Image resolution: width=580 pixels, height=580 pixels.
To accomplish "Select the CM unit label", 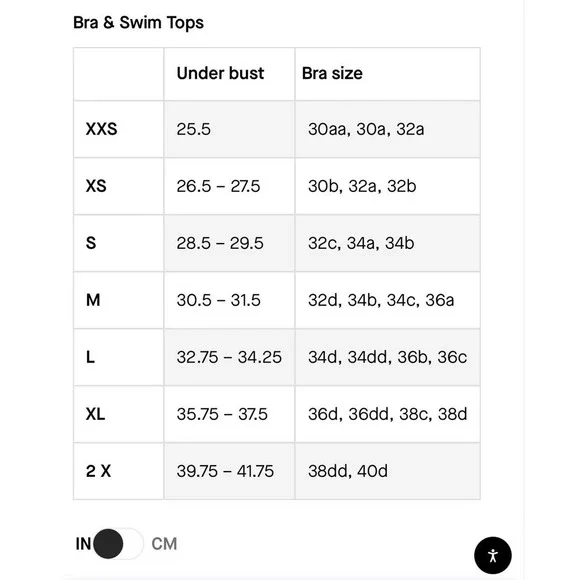I will tap(164, 544).
